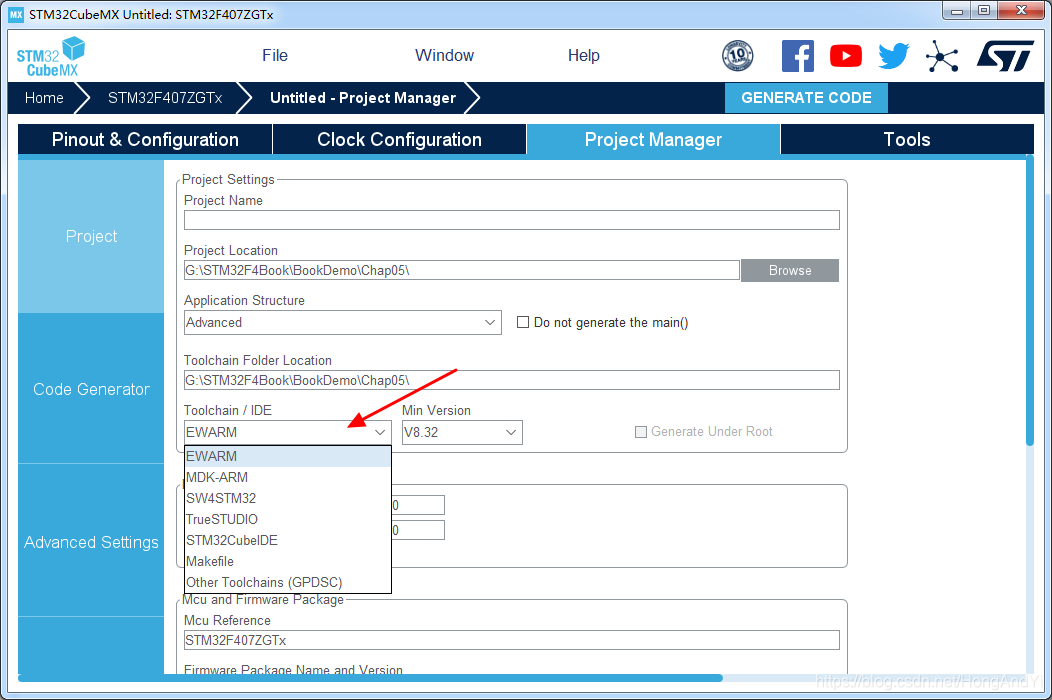This screenshot has width=1052, height=700.
Task: Click Untitled - Project Manager breadcrumb
Action: click(x=363, y=98)
